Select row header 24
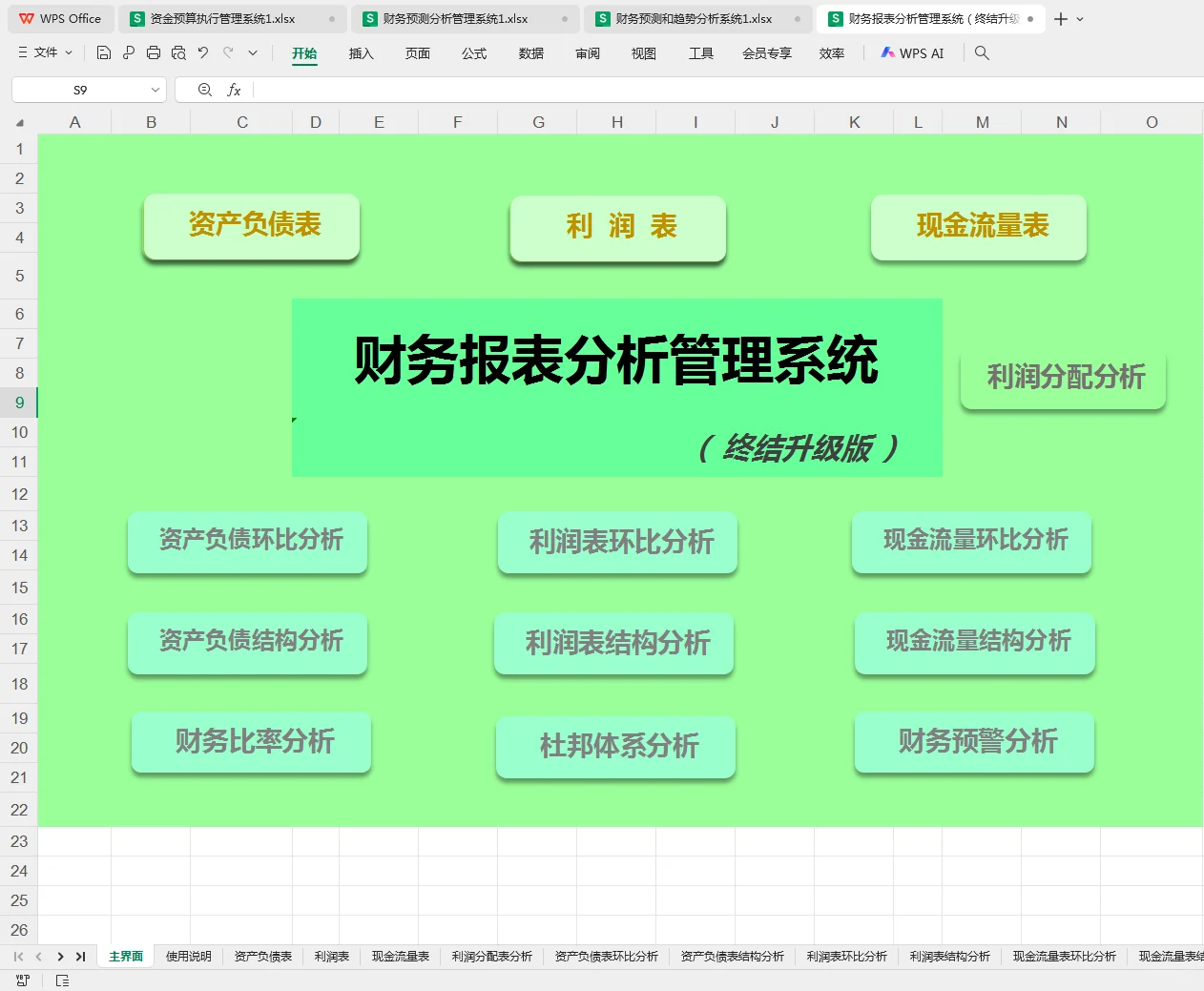The image size is (1204, 991). (19, 871)
